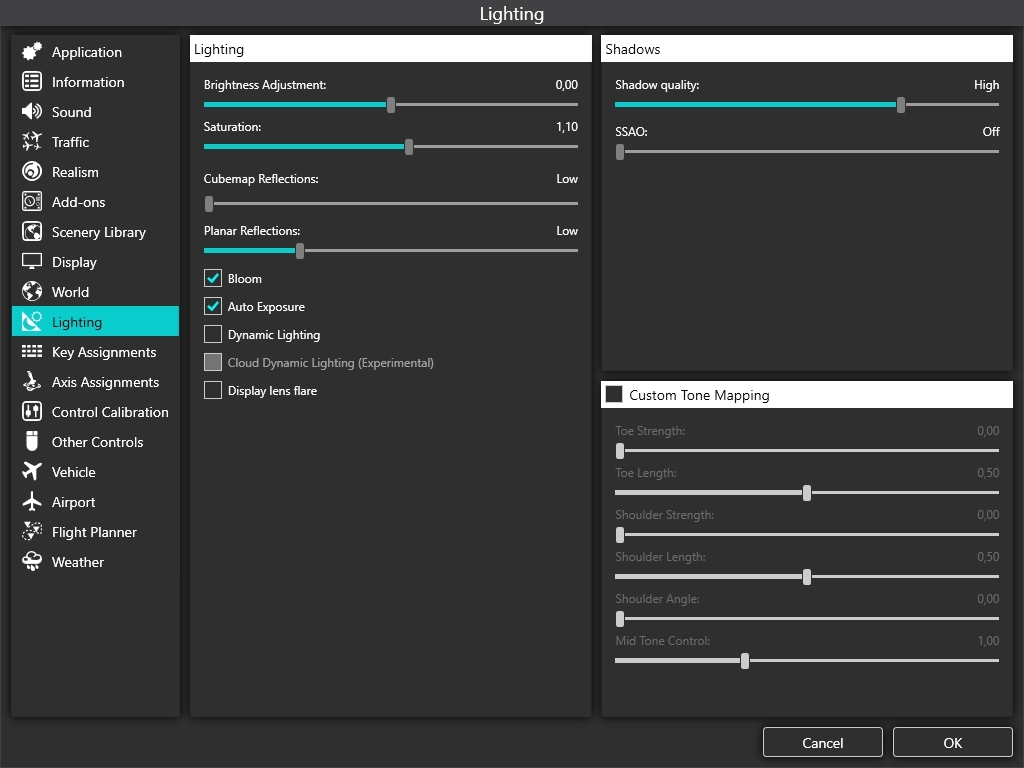Select the Flight Planner icon
Image resolution: width=1024 pixels, height=768 pixels.
coord(32,532)
